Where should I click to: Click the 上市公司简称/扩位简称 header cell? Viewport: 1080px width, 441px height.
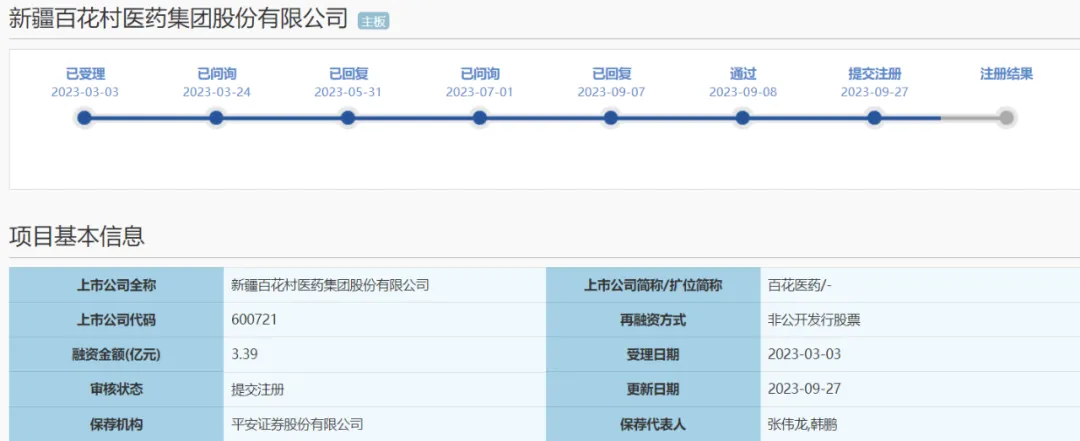pyautogui.click(x=653, y=285)
